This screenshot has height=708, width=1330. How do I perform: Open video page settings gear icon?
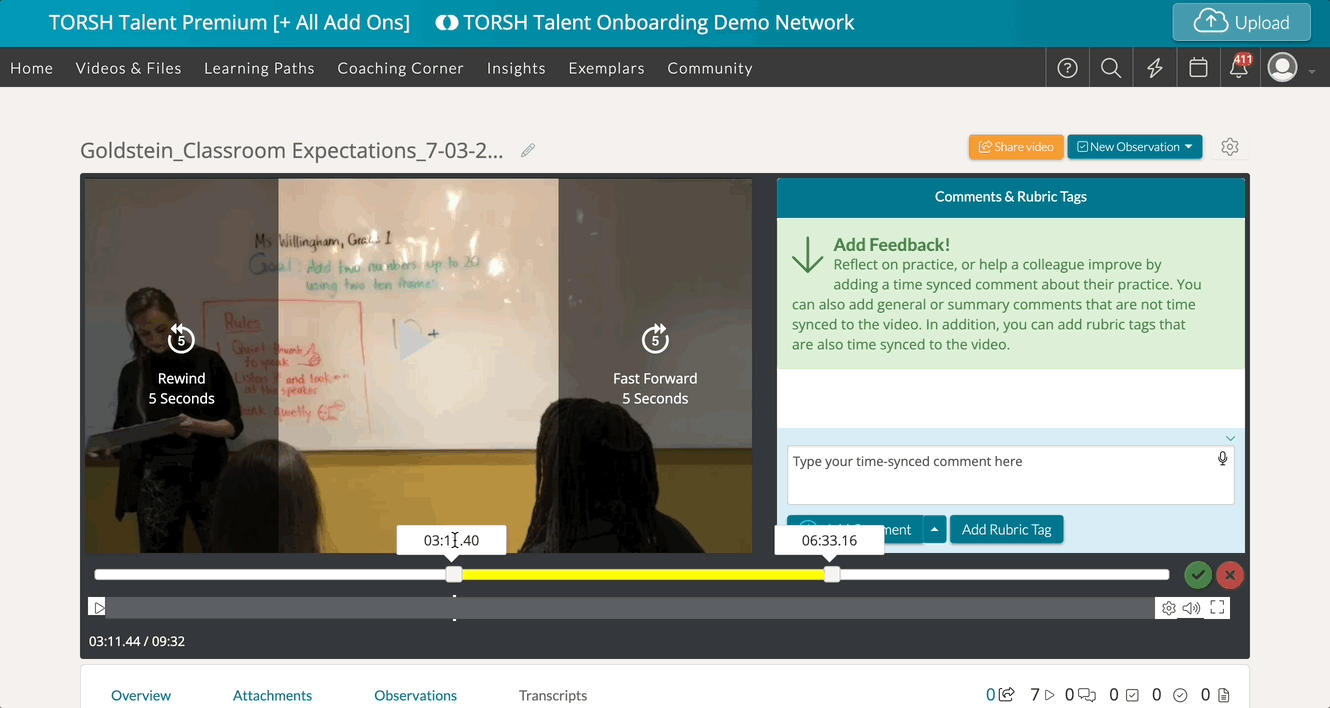pyautogui.click(x=1230, y=147)
